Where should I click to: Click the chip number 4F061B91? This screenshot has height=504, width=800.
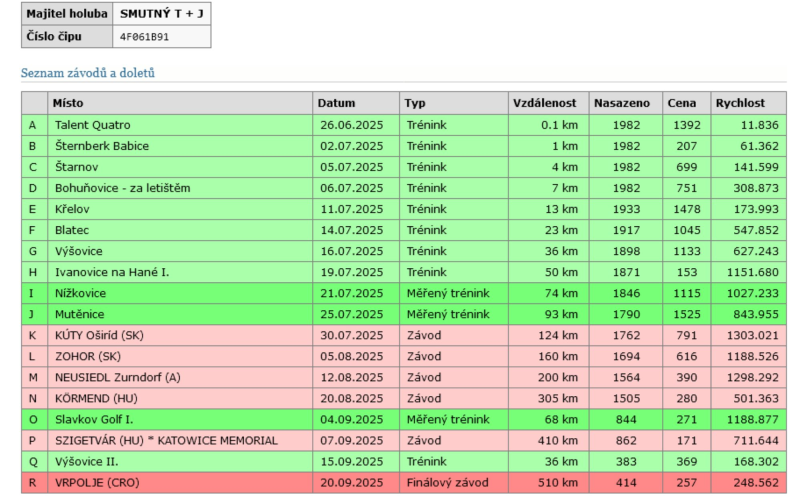(x=144, y=38)
